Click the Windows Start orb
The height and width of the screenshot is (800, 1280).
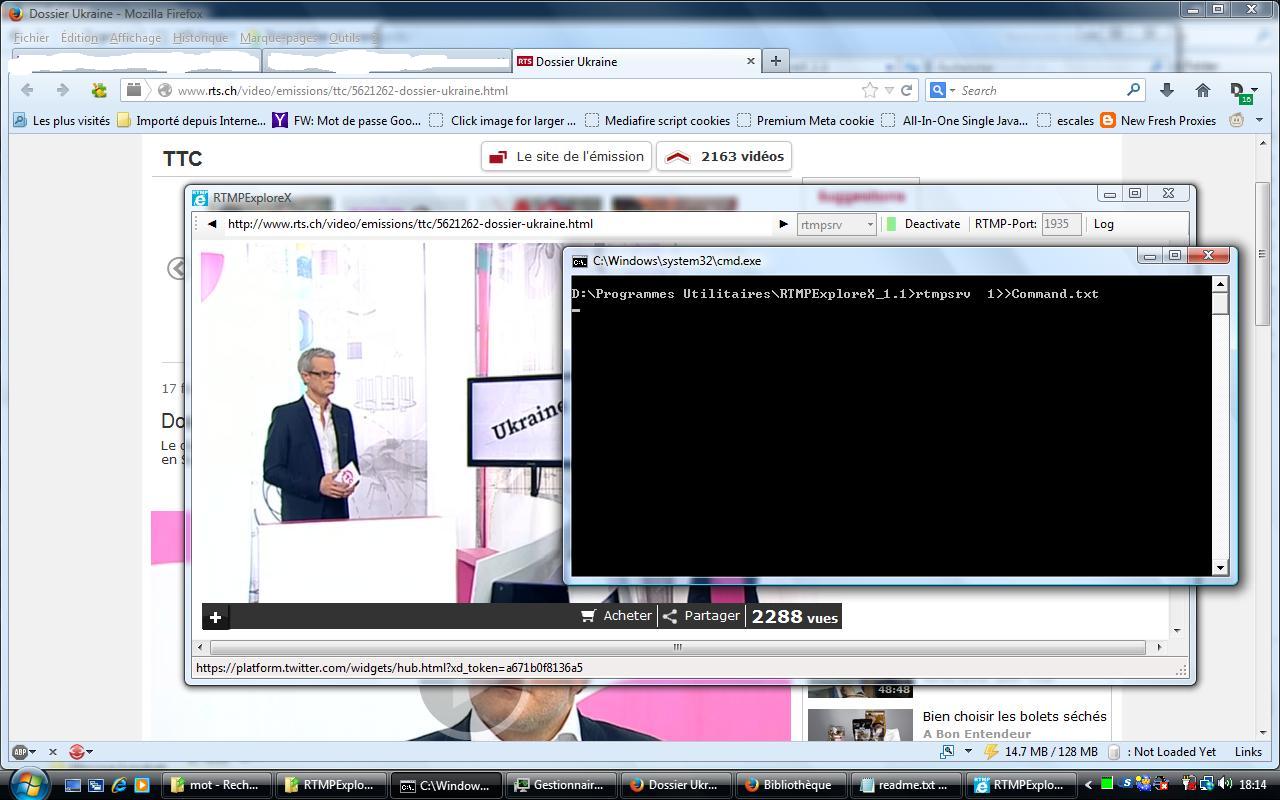tap(28, 784)
